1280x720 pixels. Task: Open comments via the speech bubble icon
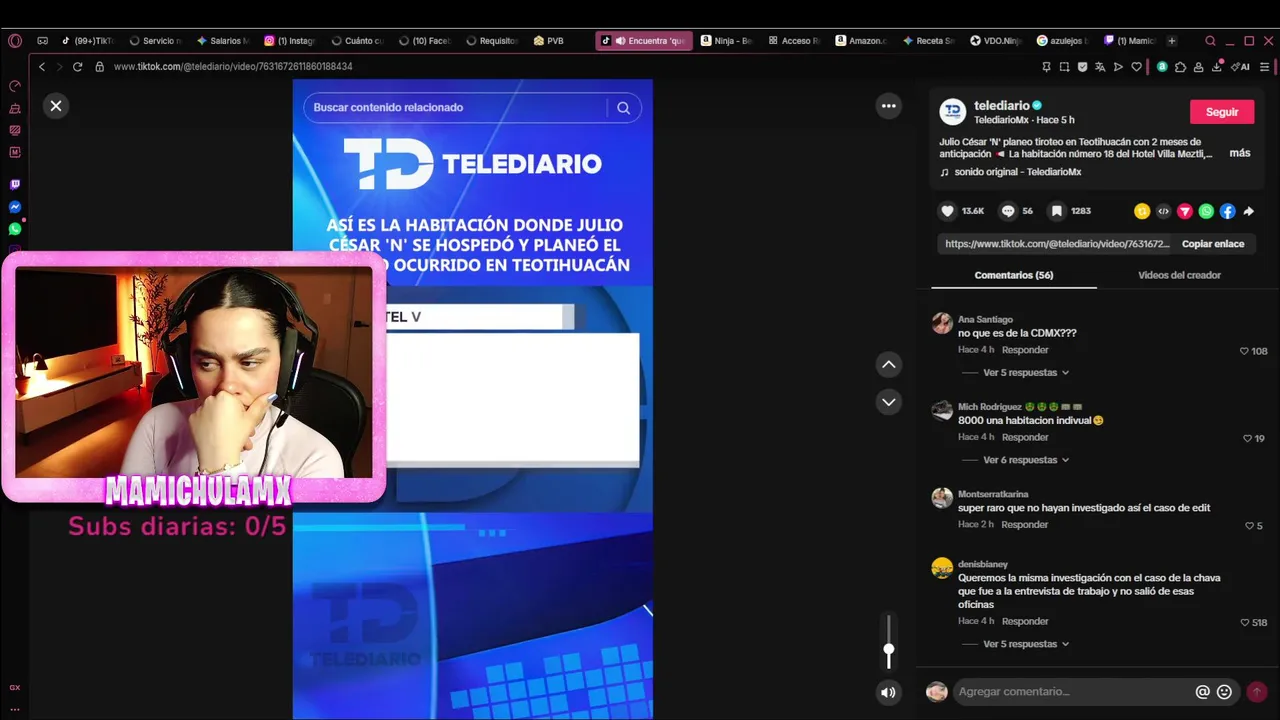pos(1008,211)
